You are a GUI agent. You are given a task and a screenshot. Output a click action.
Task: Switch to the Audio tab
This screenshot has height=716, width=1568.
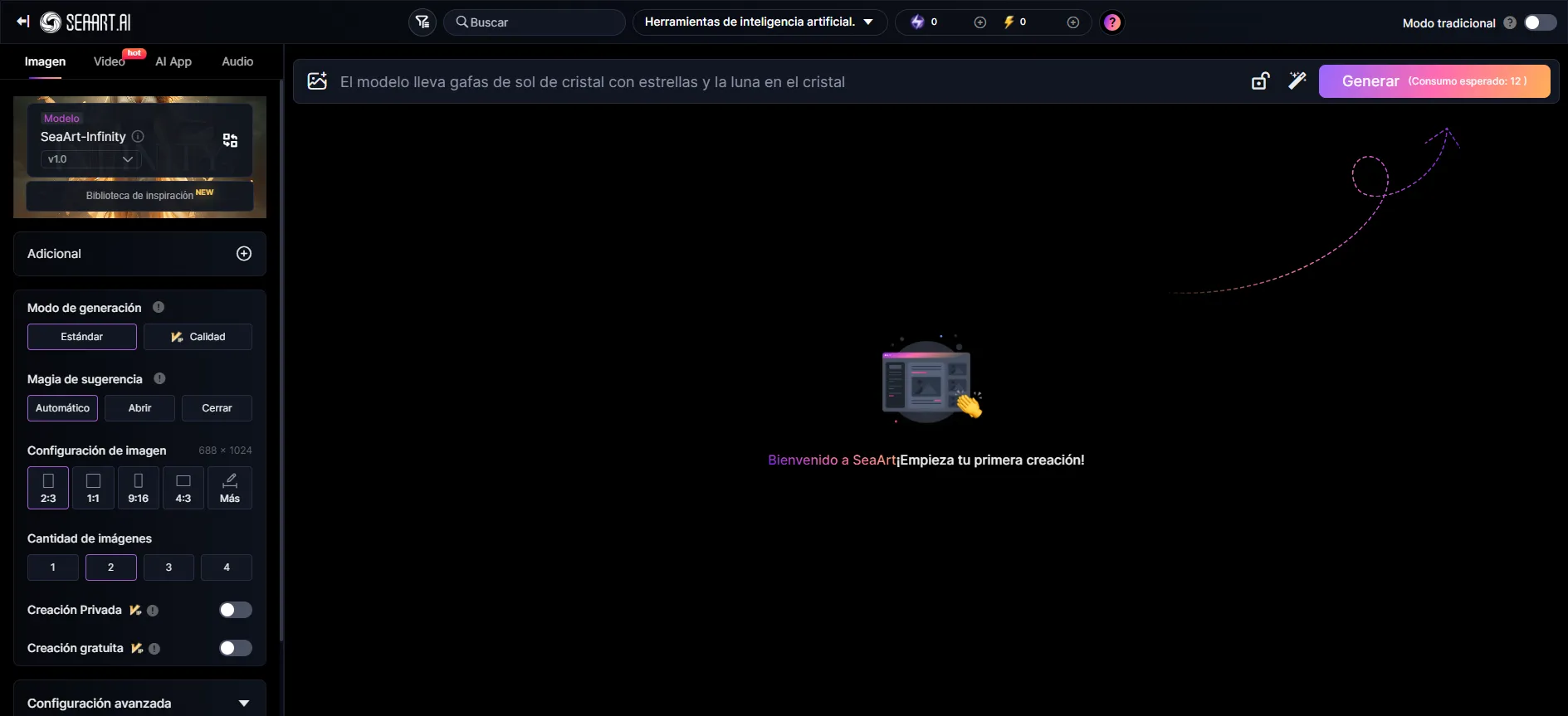tap(237, 61)
